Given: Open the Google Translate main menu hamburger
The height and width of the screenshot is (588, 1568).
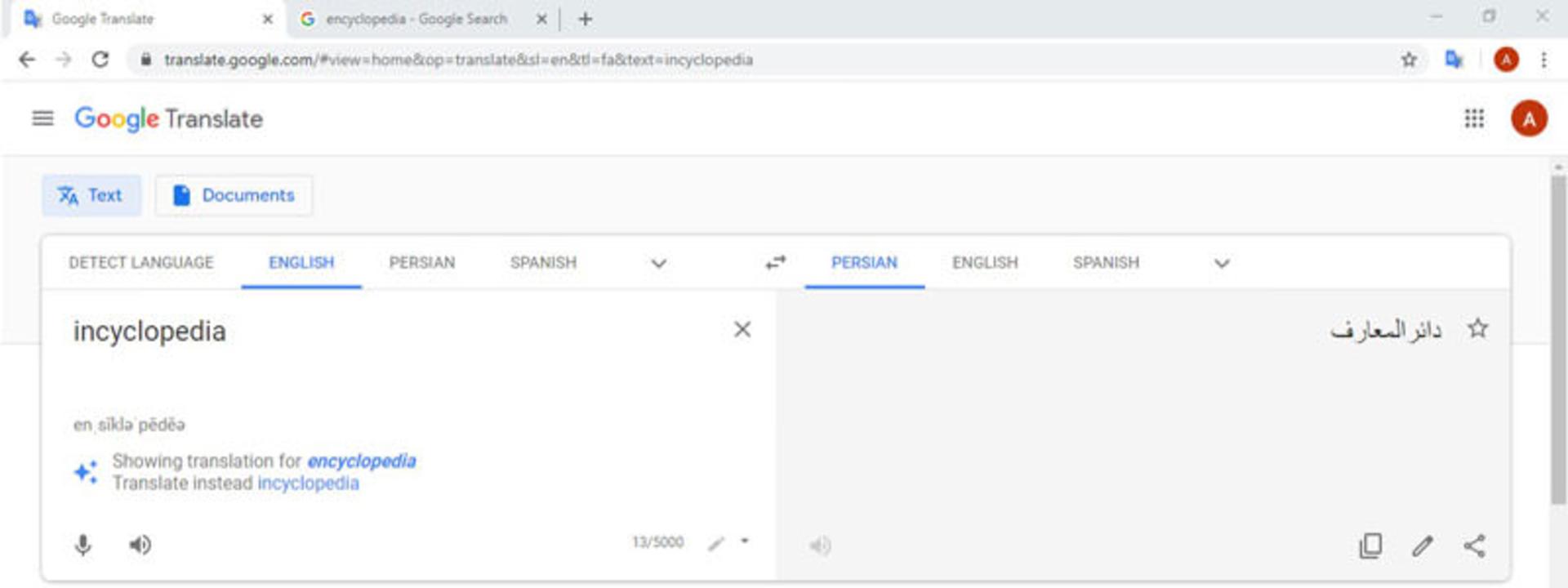Looking at the screenshot, I should tap(42, 119).
